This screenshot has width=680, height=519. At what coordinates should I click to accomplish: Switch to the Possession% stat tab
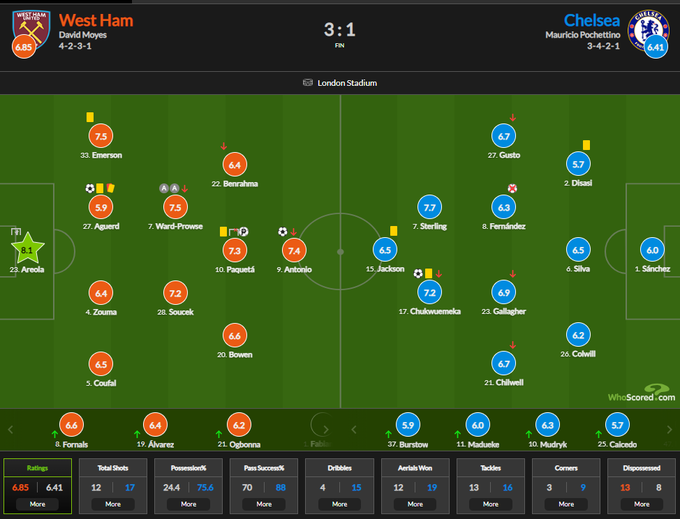tap(188, 467)
